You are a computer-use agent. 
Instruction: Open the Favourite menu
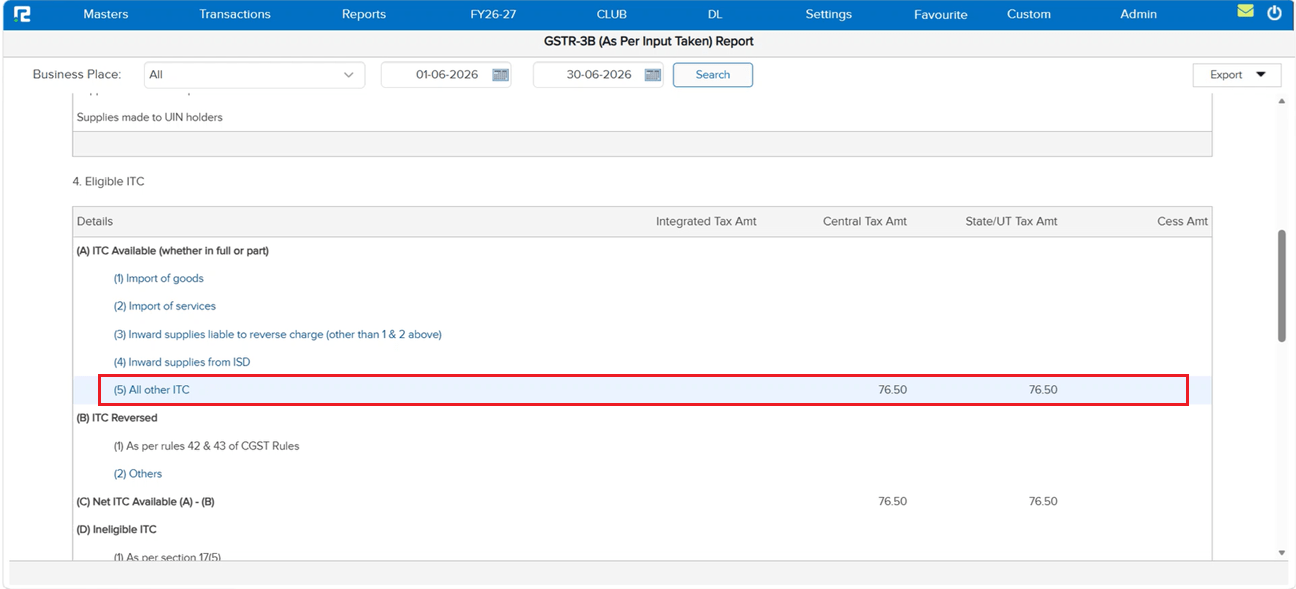941,14
